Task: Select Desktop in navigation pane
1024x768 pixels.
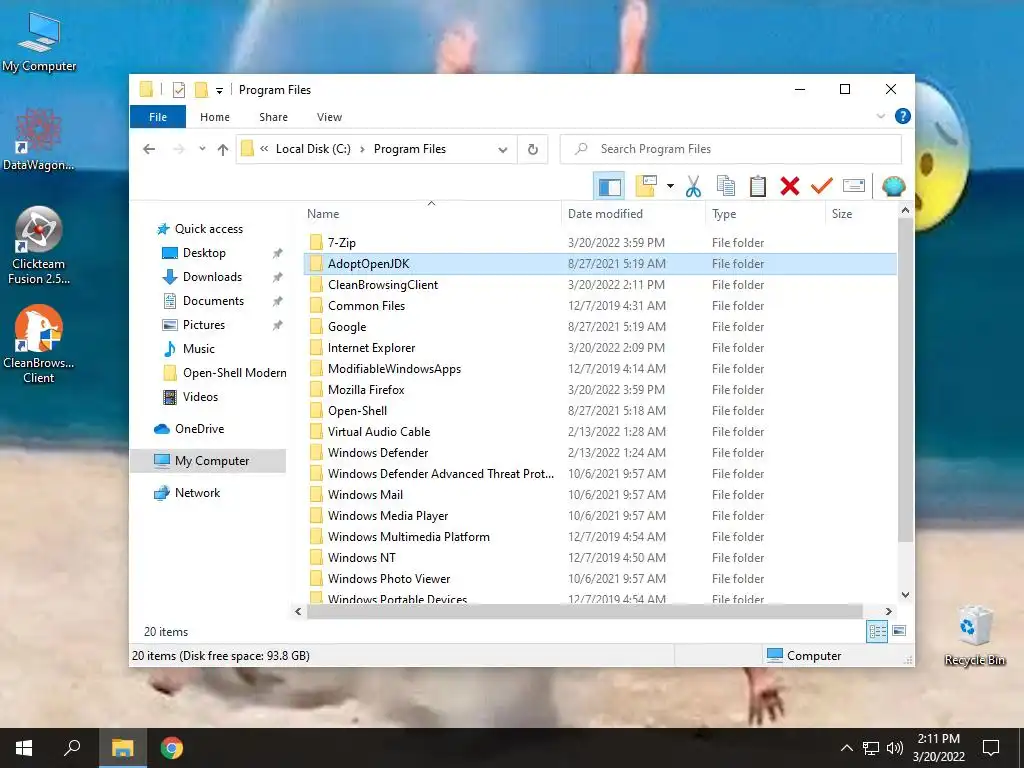Action: pos(204,253)
